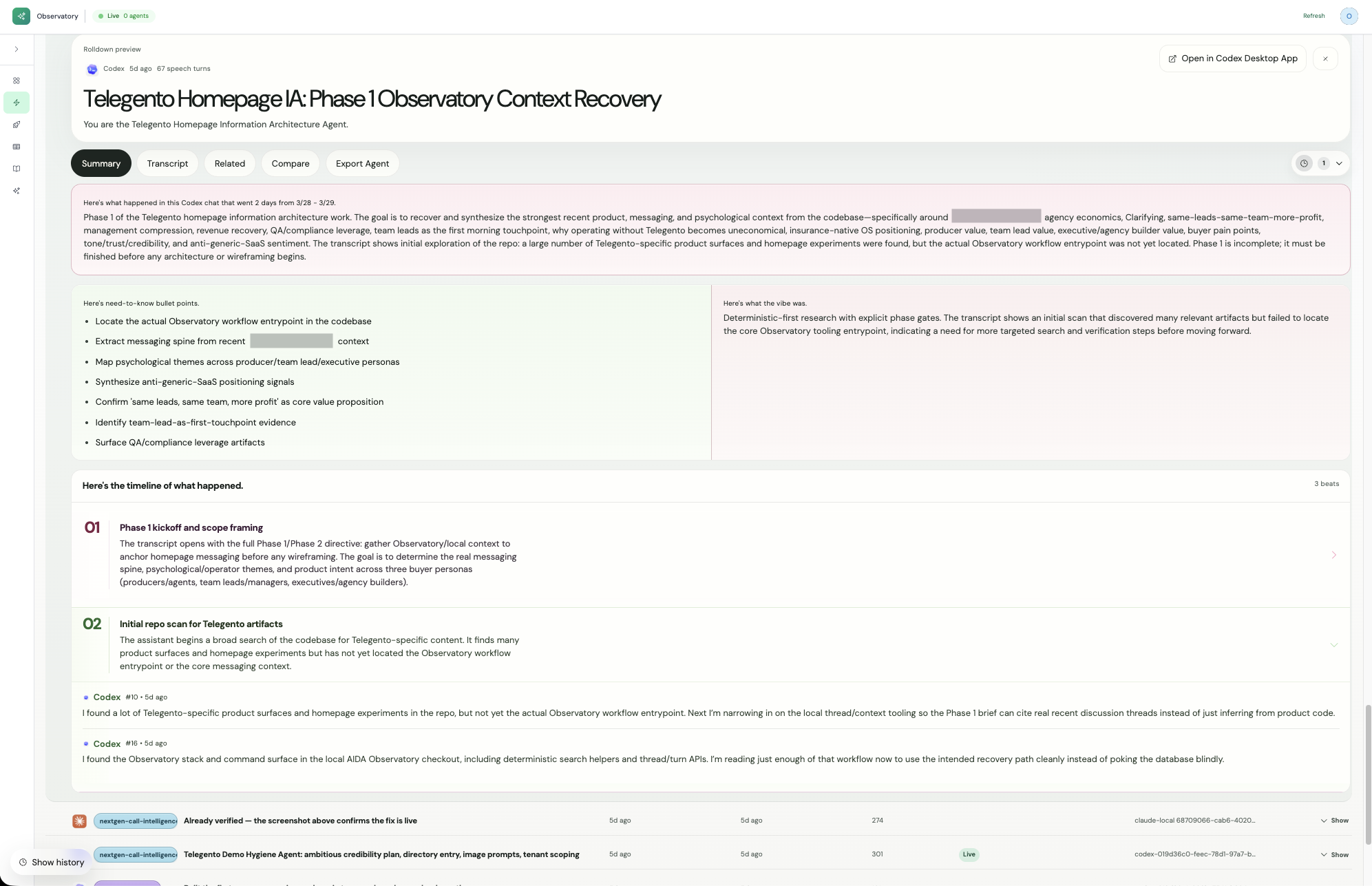Select the lightning bolt sidebar icon

pos(17,103)
